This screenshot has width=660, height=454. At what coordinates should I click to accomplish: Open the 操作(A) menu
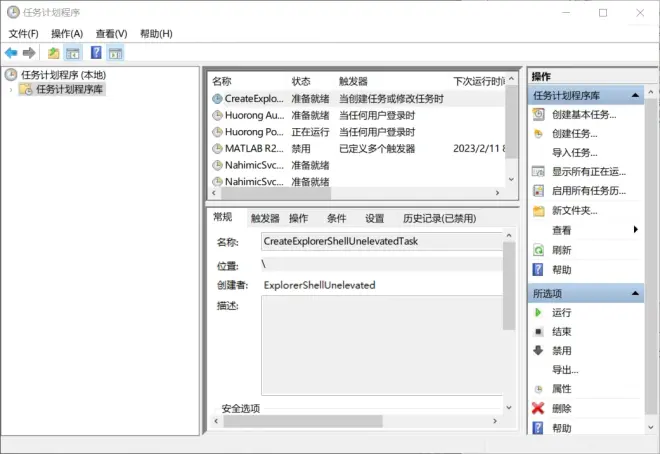pyautogui.click(x=67, y=34)
